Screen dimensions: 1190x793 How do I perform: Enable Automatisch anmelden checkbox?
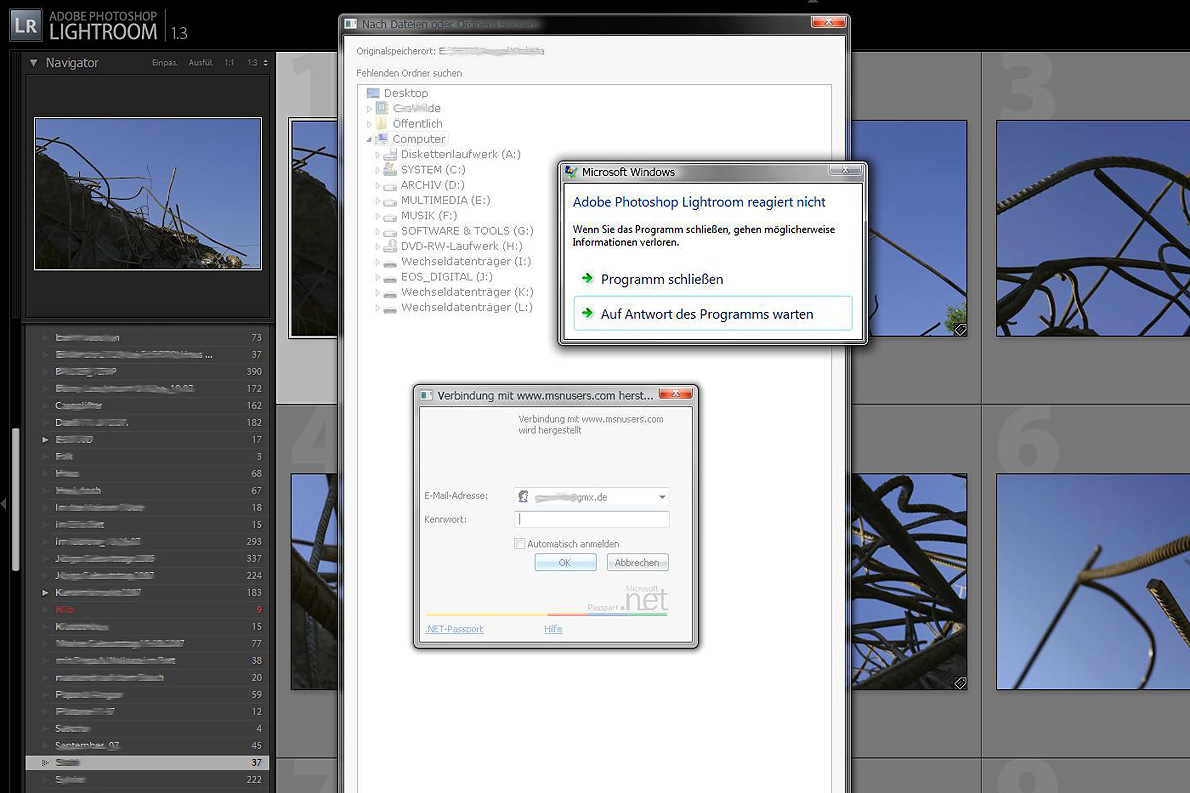(x=519, y=543)
